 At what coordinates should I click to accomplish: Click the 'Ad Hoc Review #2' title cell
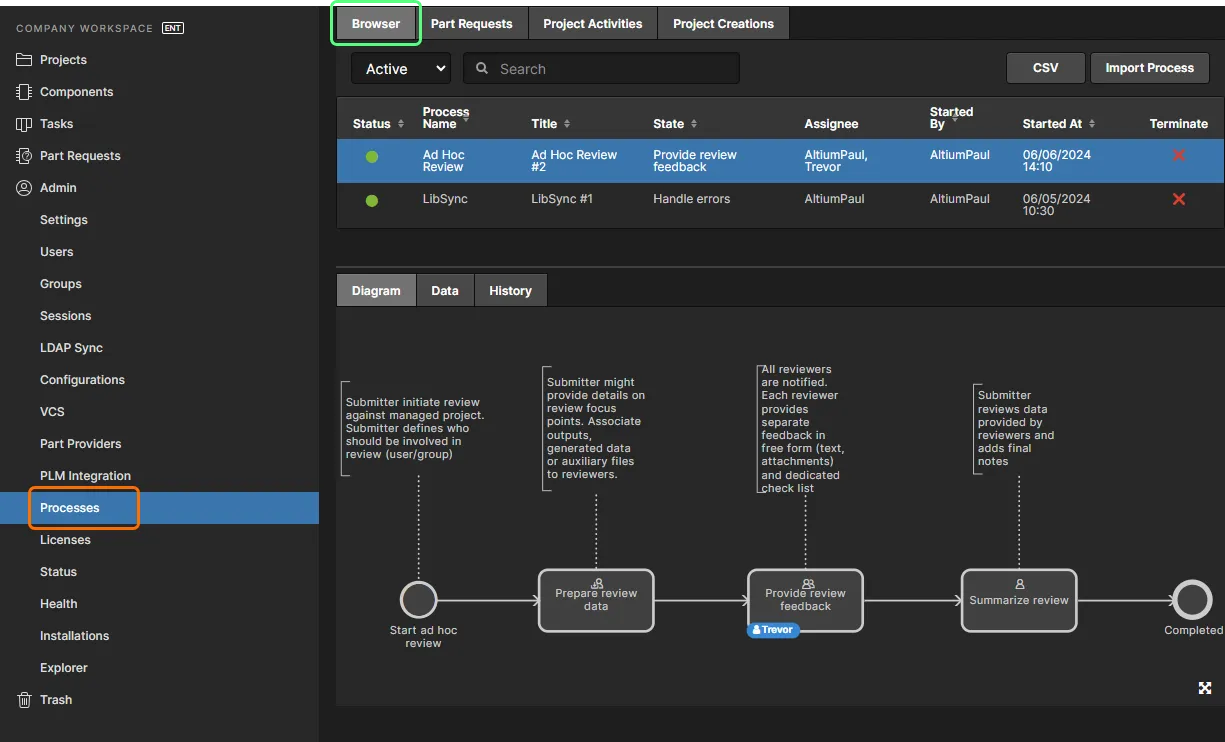point(574,161)
